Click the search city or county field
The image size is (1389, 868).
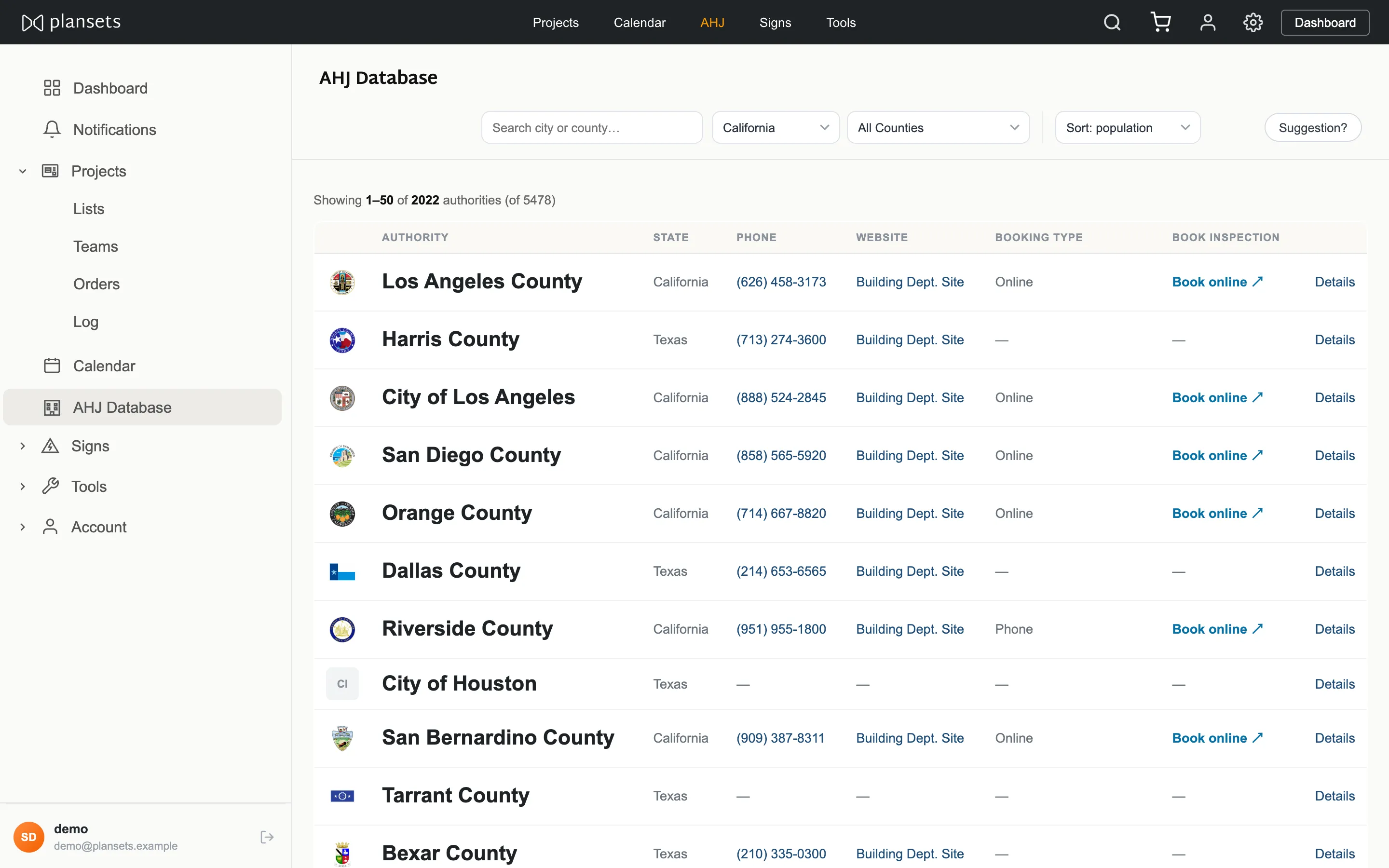(x=592, y=127)
